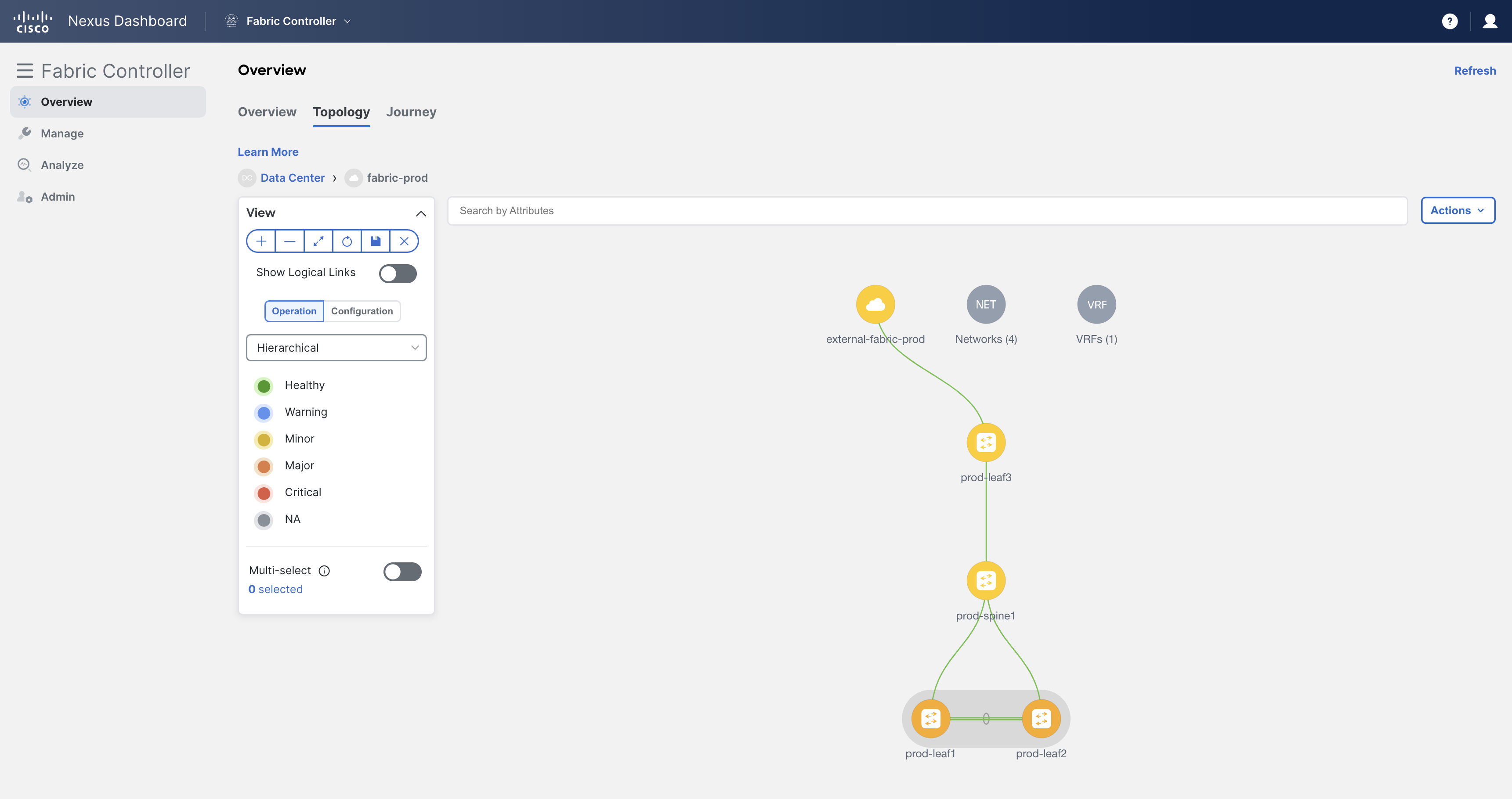Open the Hierarchical layout dropdown

pyautogui.click(x=336, y=348)
